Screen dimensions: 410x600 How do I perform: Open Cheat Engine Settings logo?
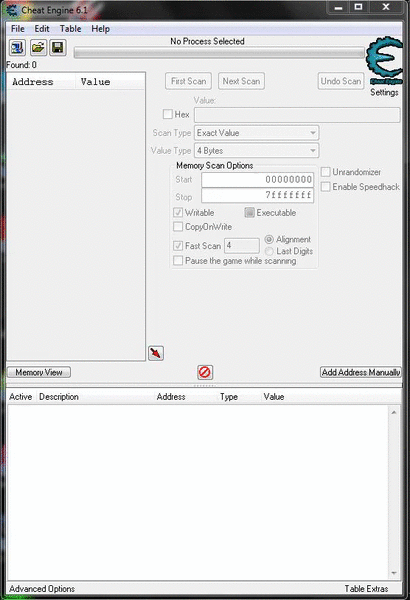pyautogui.click(x=384, y=61)
